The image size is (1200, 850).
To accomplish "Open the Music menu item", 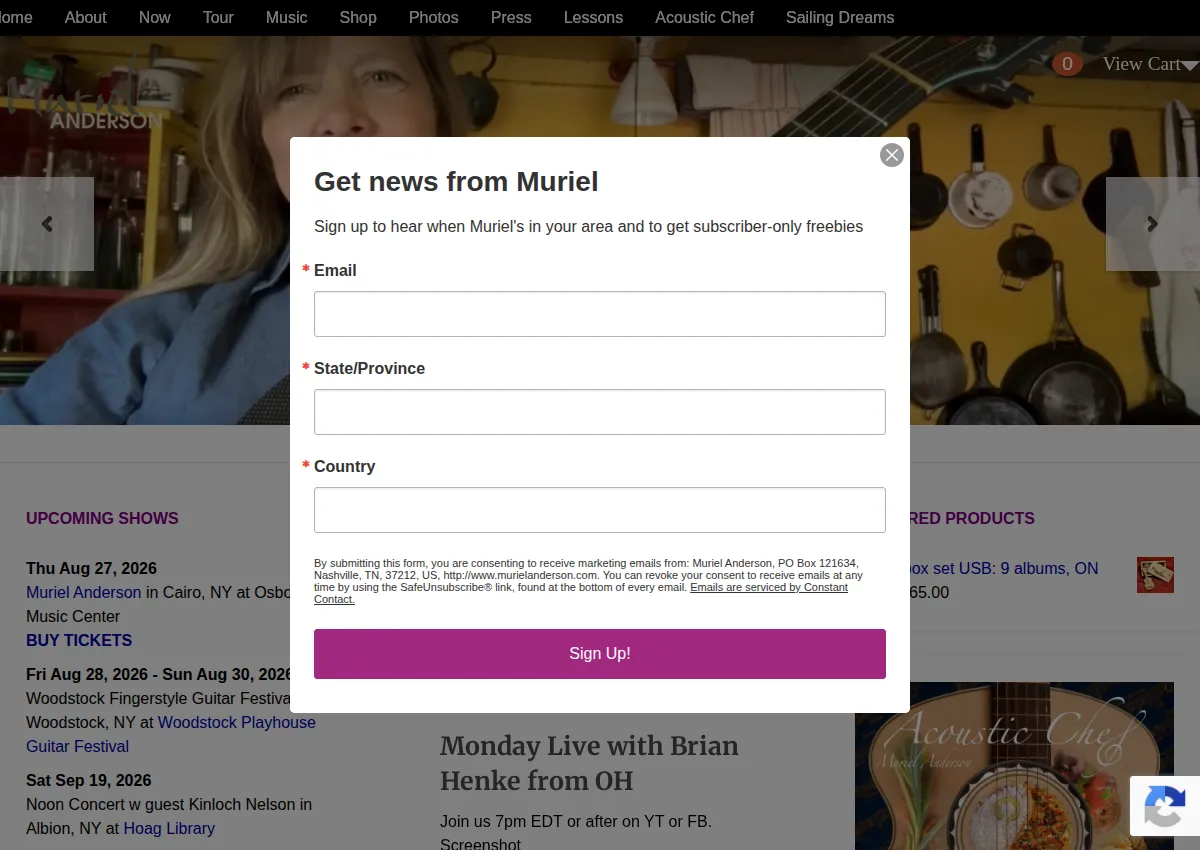I will tap(287, 17).
